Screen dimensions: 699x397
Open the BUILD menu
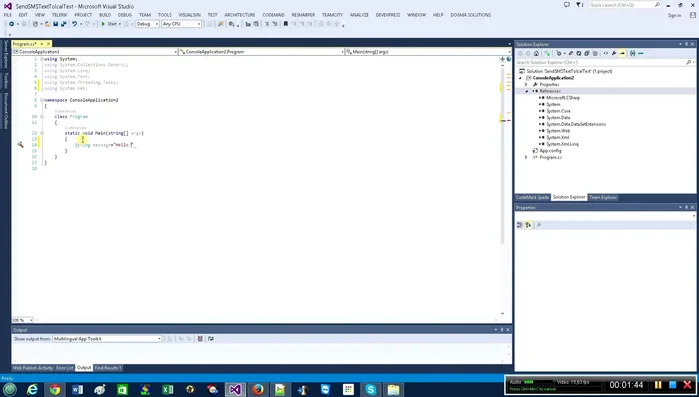pyautogui.click(x=105, y=15)
